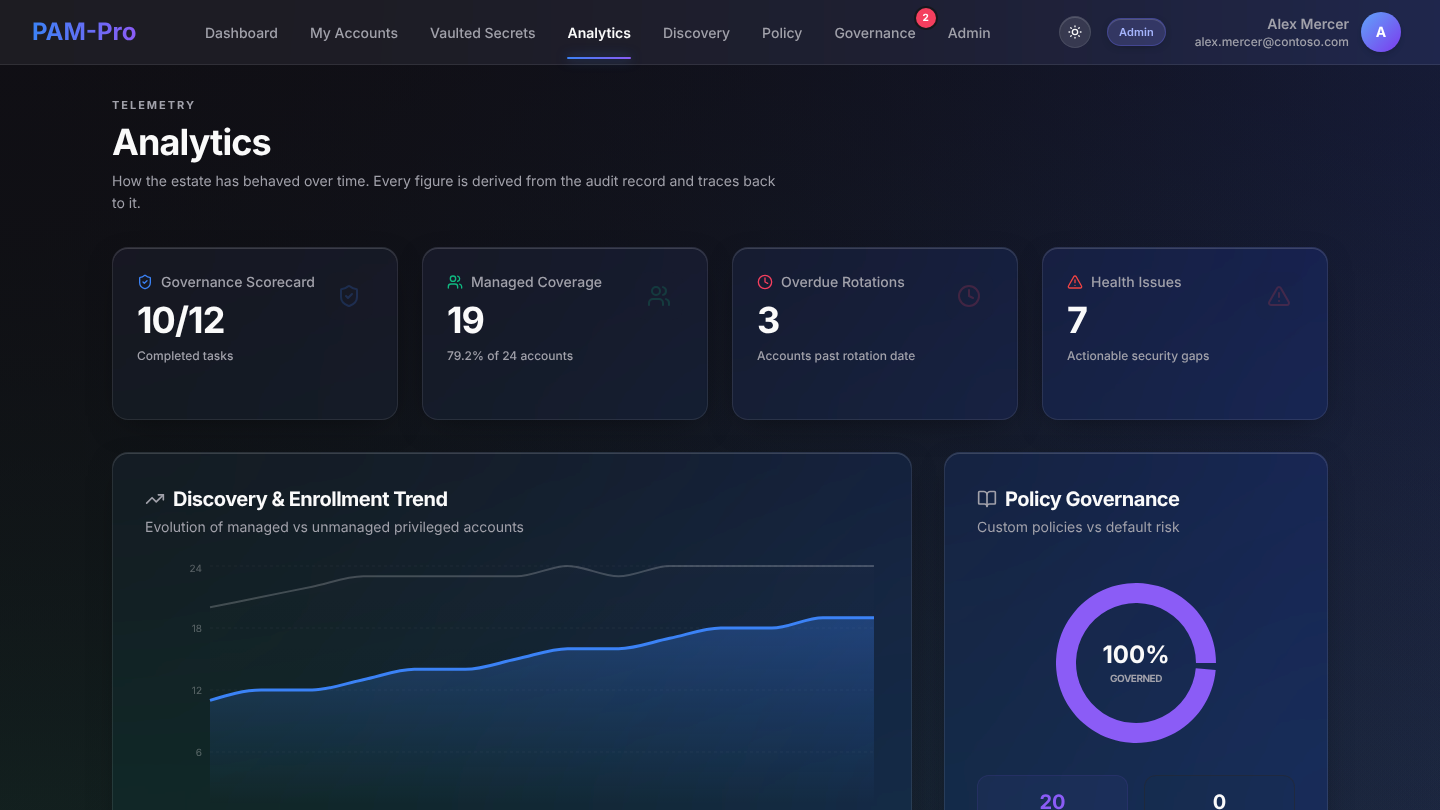Click the faded shield icon in Scorecard card
The width and height of the screenshot is (1440, 810).
(x=349, y=296)
